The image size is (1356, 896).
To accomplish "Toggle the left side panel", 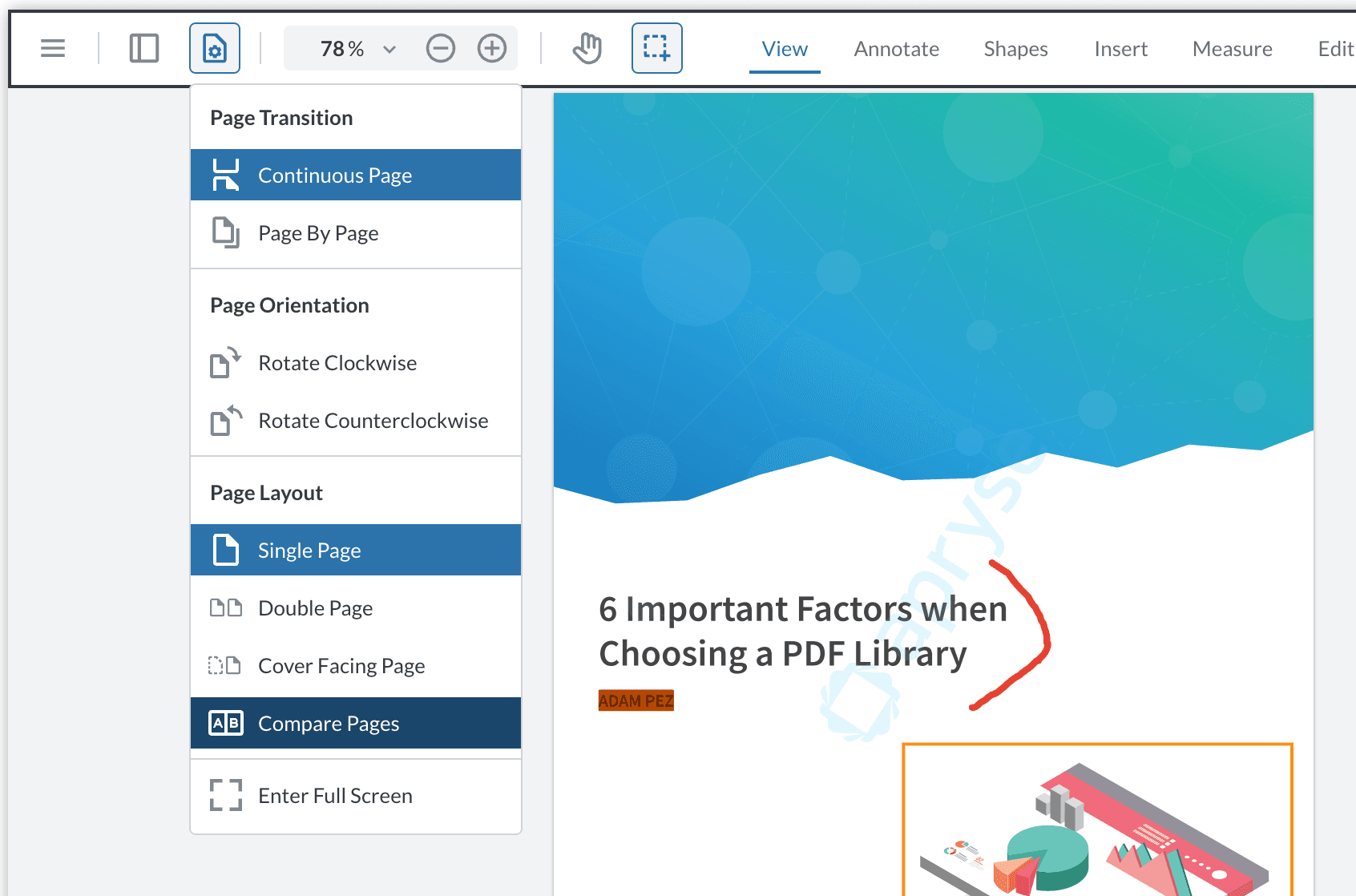I will pyautogui.click(x=144, y=49).
